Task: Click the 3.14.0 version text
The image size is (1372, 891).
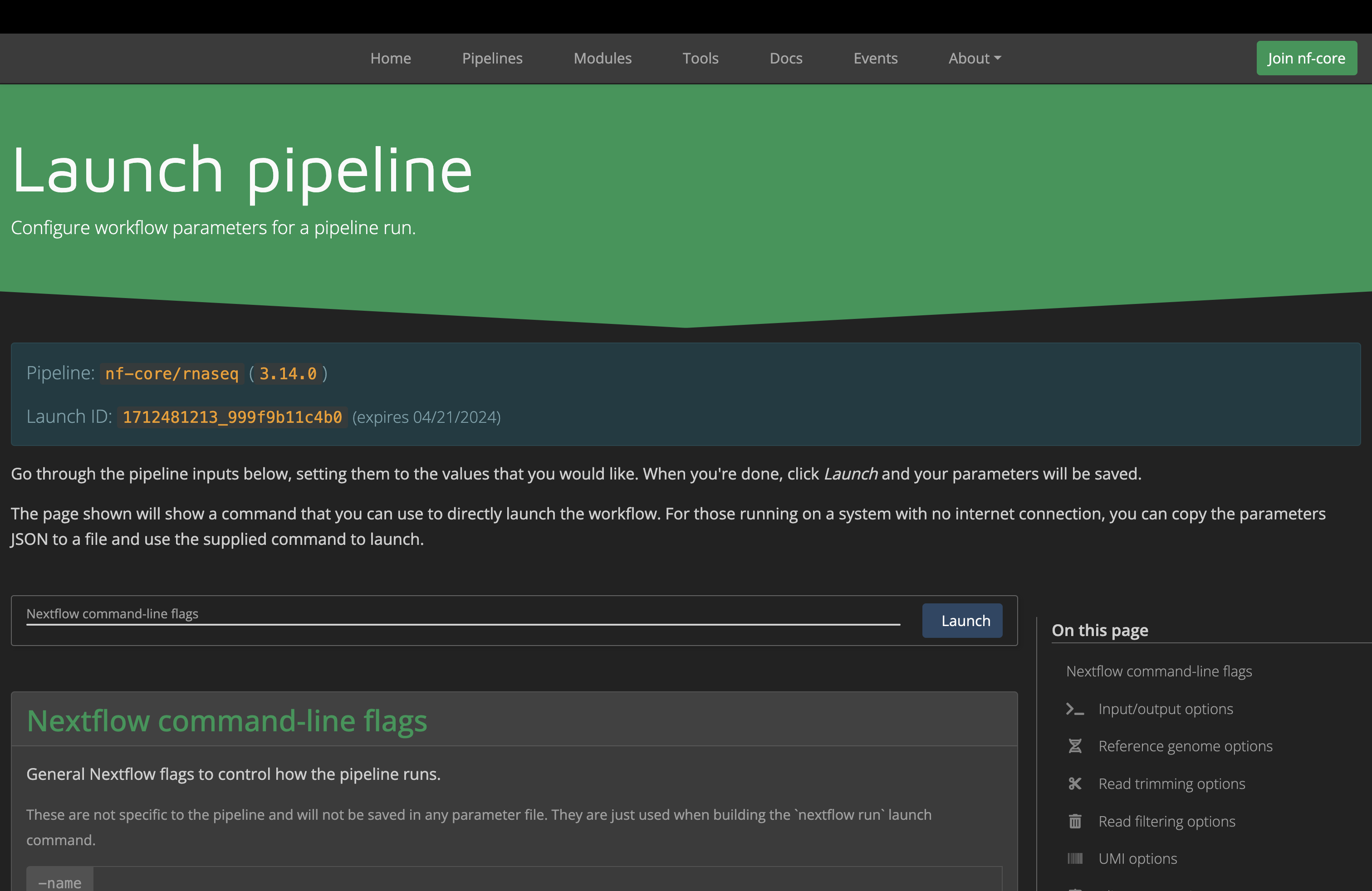Action: click(x=288, y=373)
